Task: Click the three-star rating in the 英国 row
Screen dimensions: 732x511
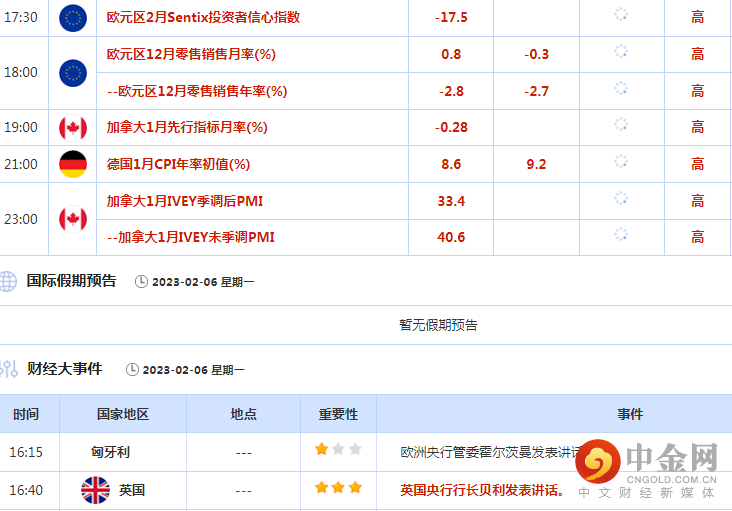Action: pos(338,488)
